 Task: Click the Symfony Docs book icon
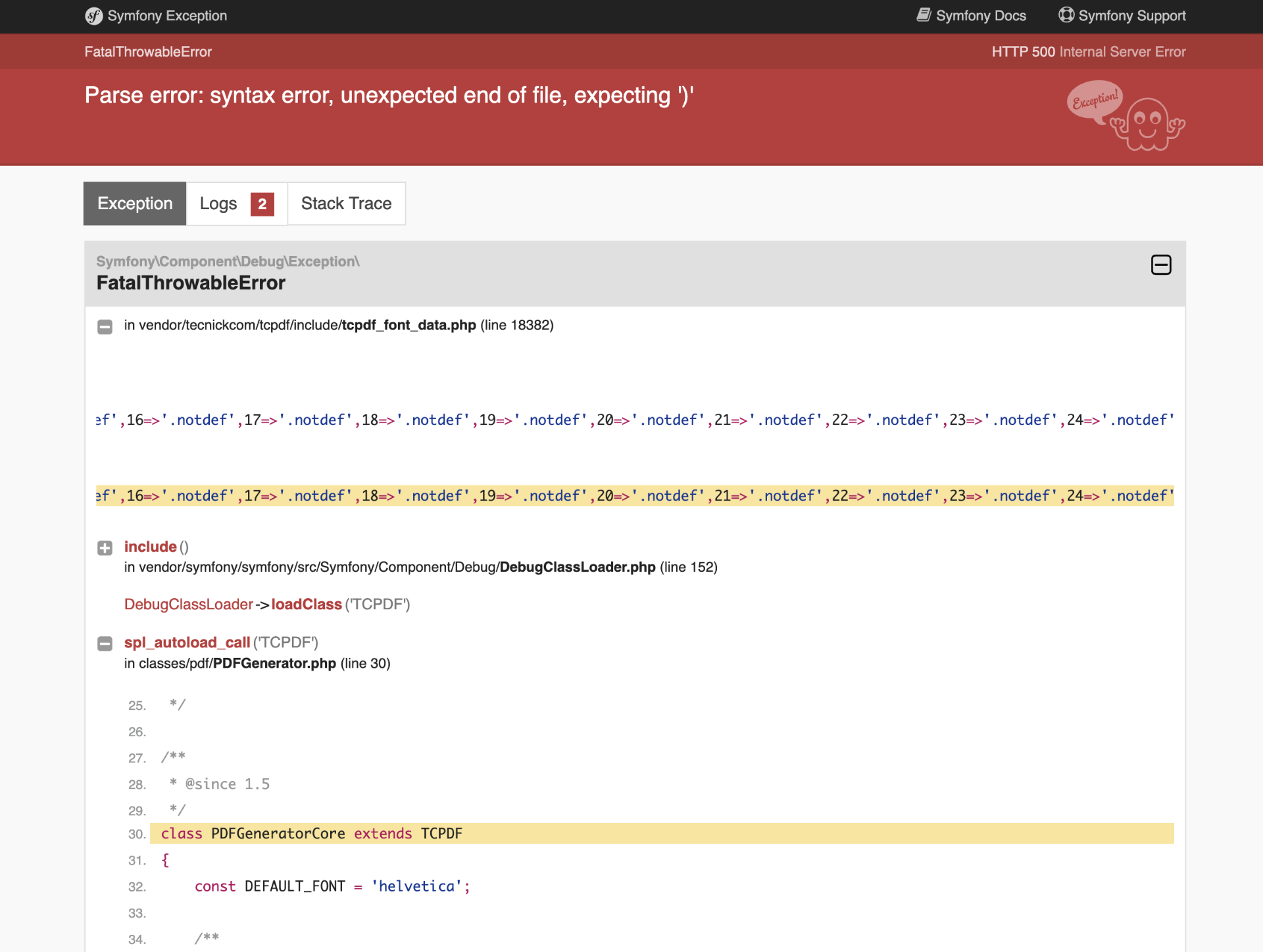(924, 15)
